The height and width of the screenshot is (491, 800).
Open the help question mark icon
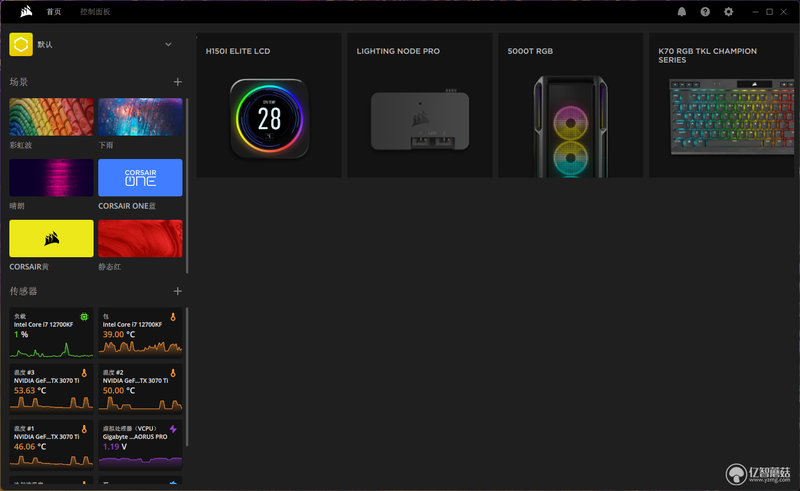(x=705, y=12)
